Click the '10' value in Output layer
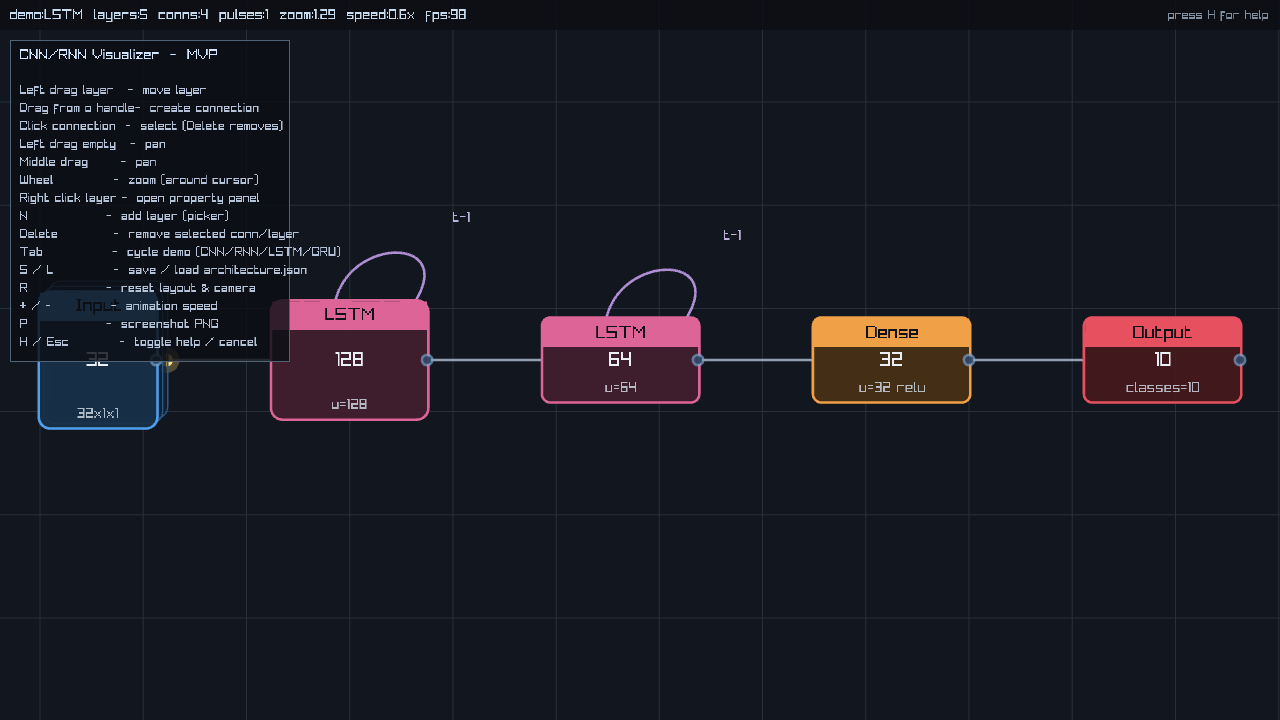This screenshot has height=720, width=1280. [1162, 359]
